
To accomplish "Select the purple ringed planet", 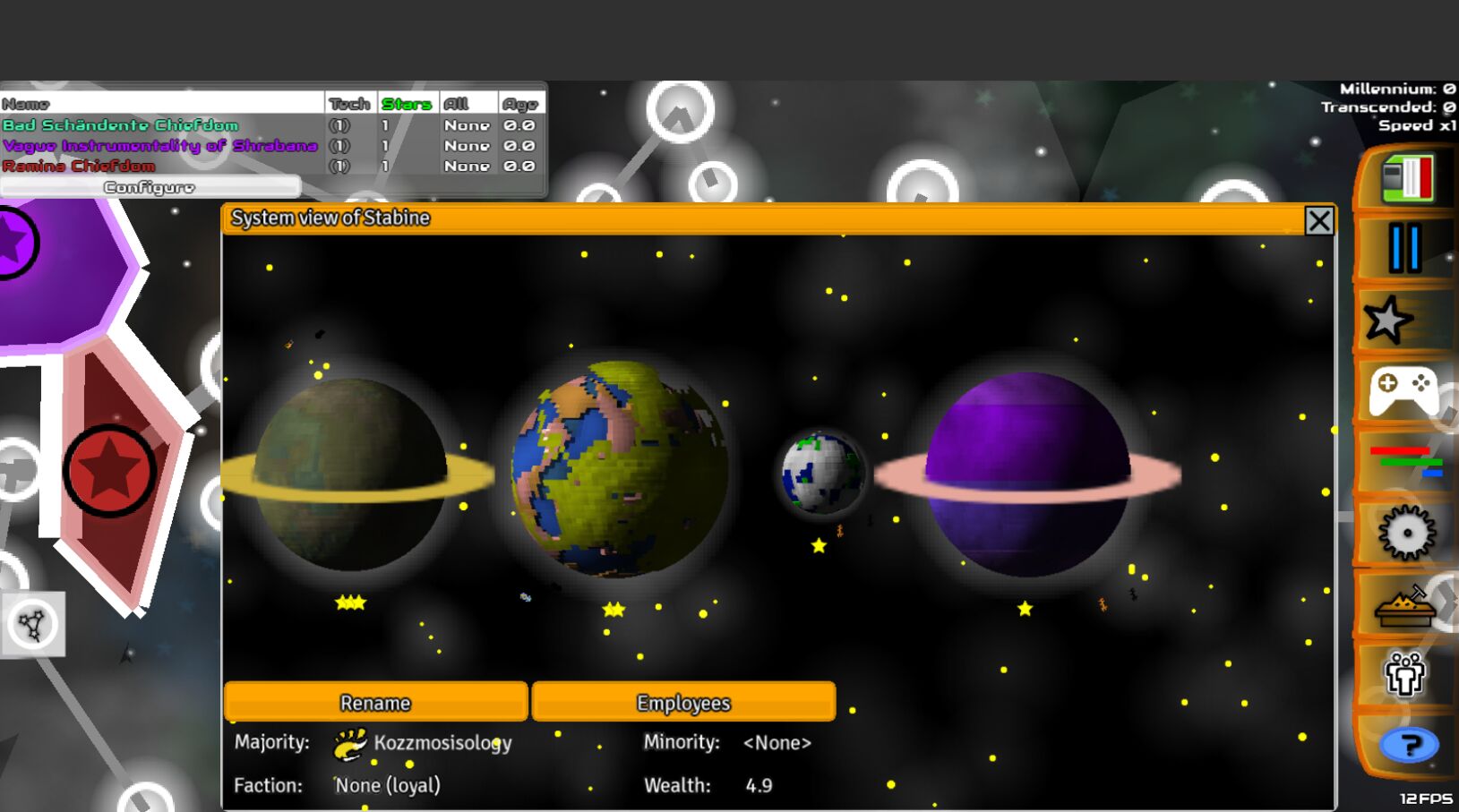I will tap(1027, 473).
